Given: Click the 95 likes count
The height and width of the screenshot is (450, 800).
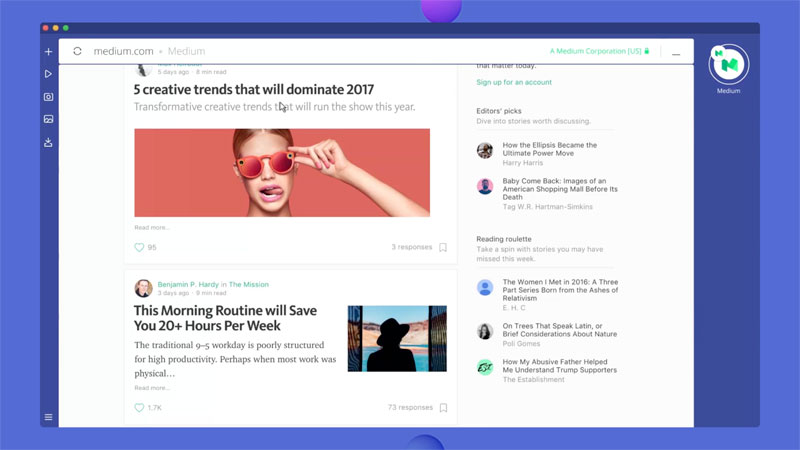Looking at the screenshot, I should (152, 247).
